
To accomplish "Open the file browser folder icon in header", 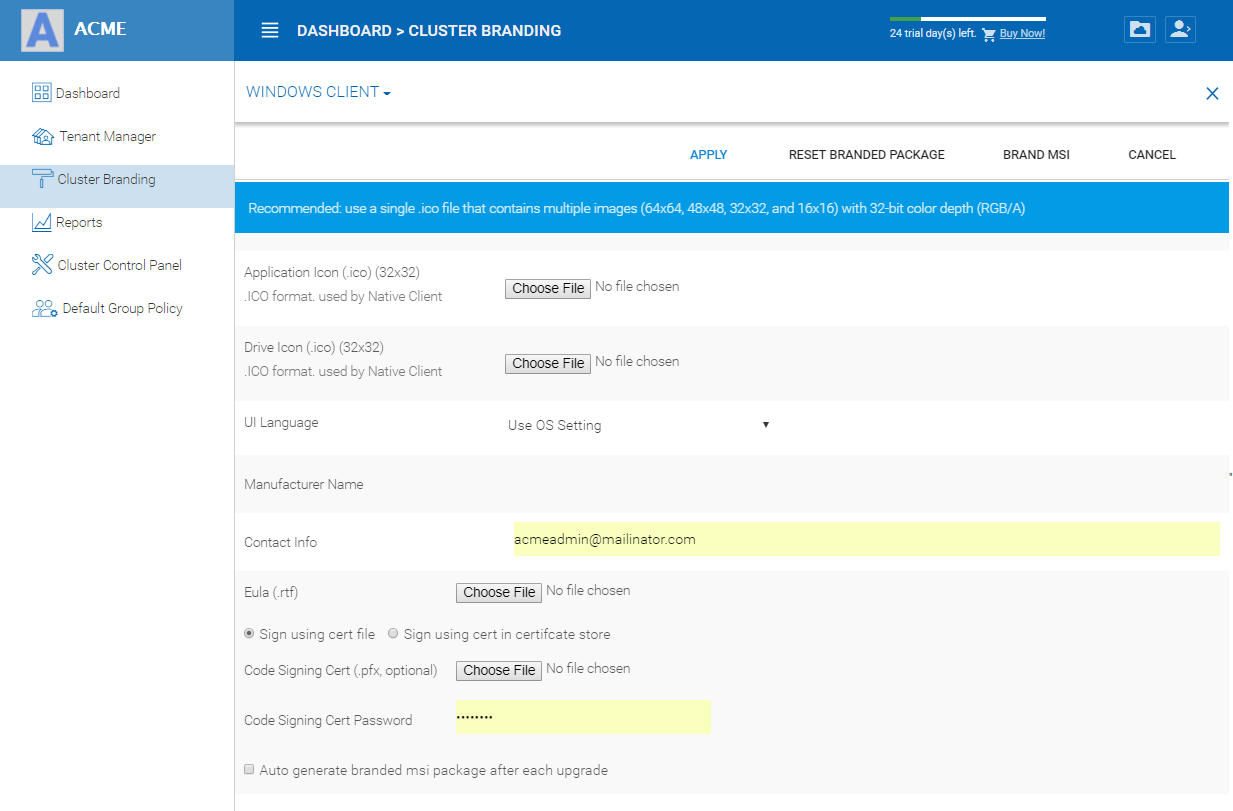I will tap(1139, 29).
